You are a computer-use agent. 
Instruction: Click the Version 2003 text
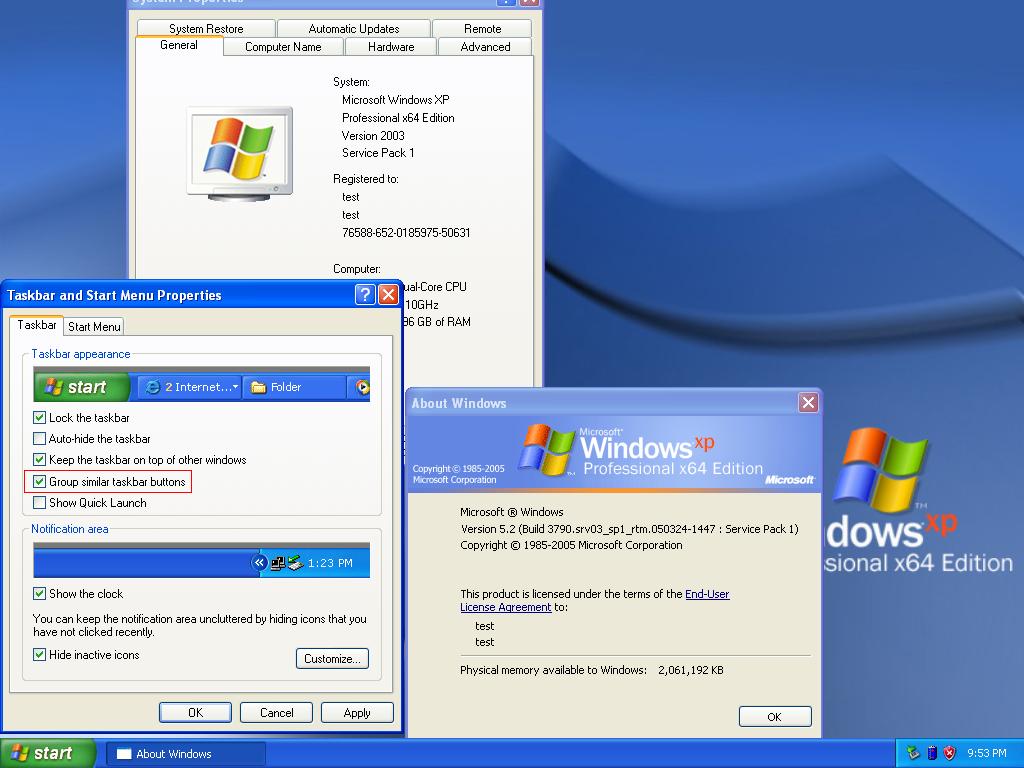(x=373, y=136)
